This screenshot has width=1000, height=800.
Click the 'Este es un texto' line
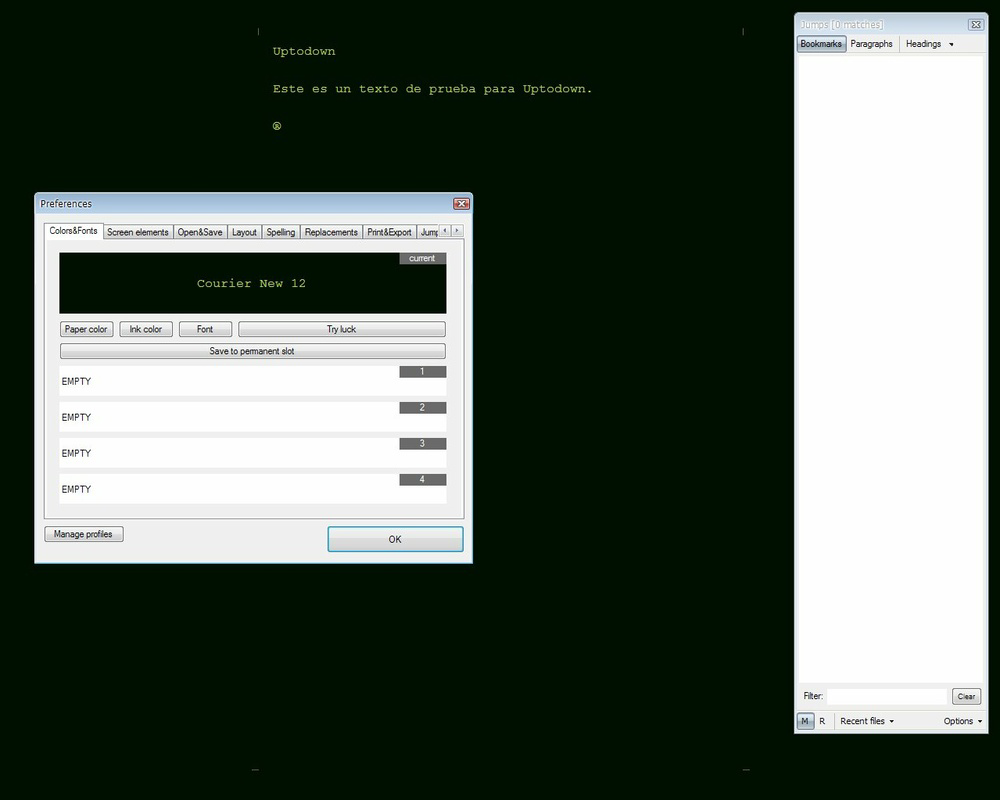[432, 89]
